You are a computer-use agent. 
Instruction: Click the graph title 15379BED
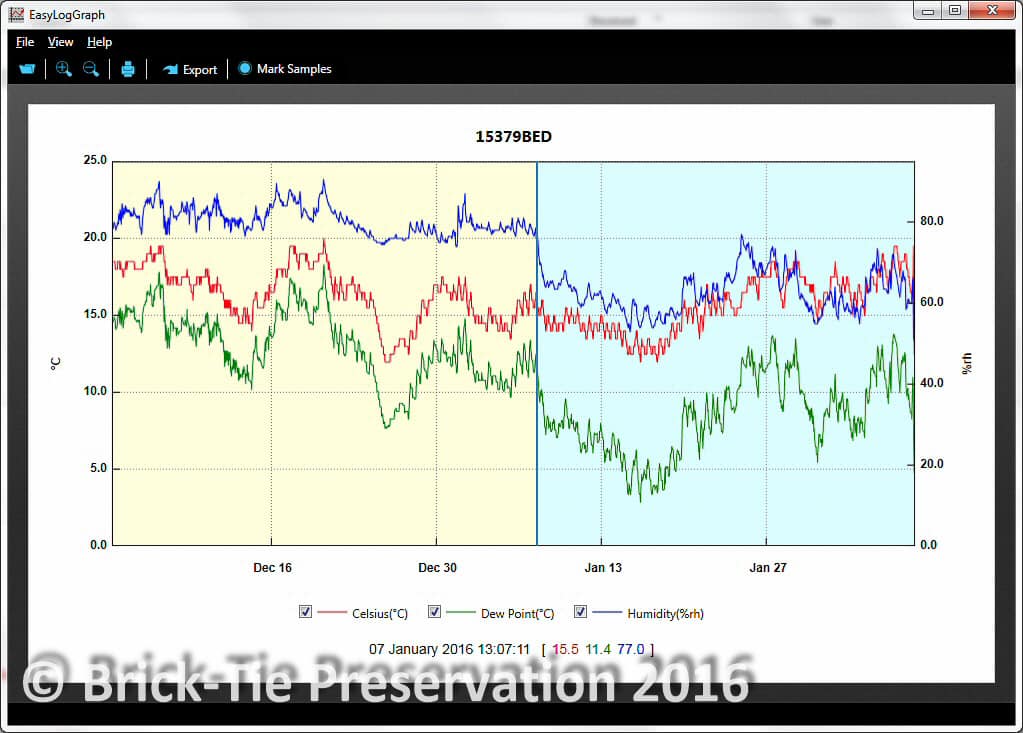coord(513,137)
